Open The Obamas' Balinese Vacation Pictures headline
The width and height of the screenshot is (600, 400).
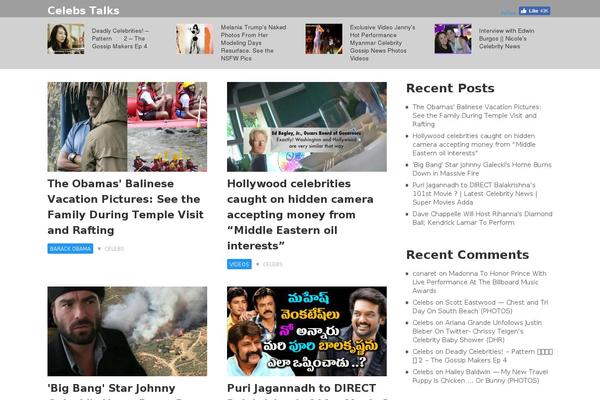(126, 207)
